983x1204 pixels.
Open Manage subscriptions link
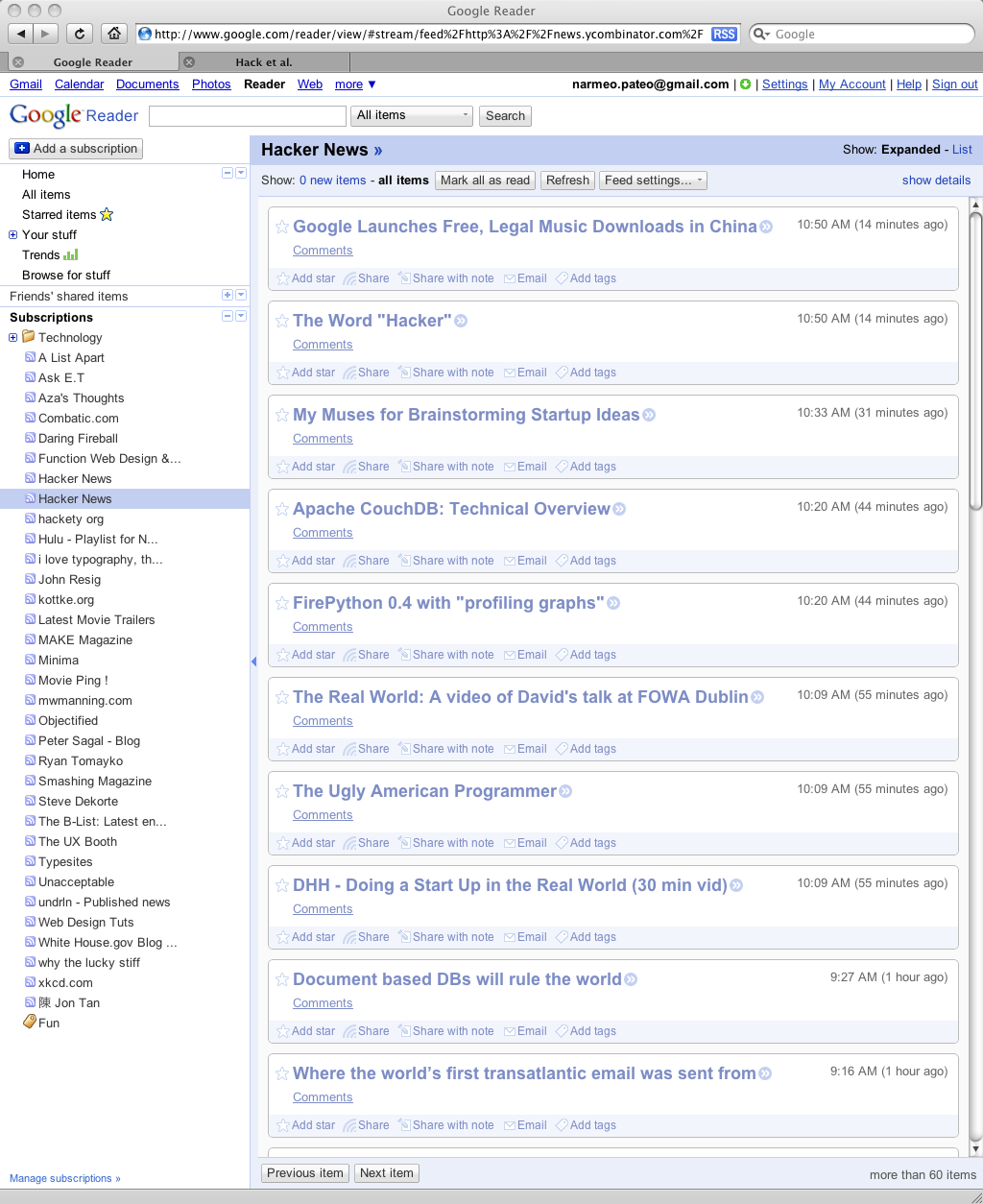click(65, 1178)
